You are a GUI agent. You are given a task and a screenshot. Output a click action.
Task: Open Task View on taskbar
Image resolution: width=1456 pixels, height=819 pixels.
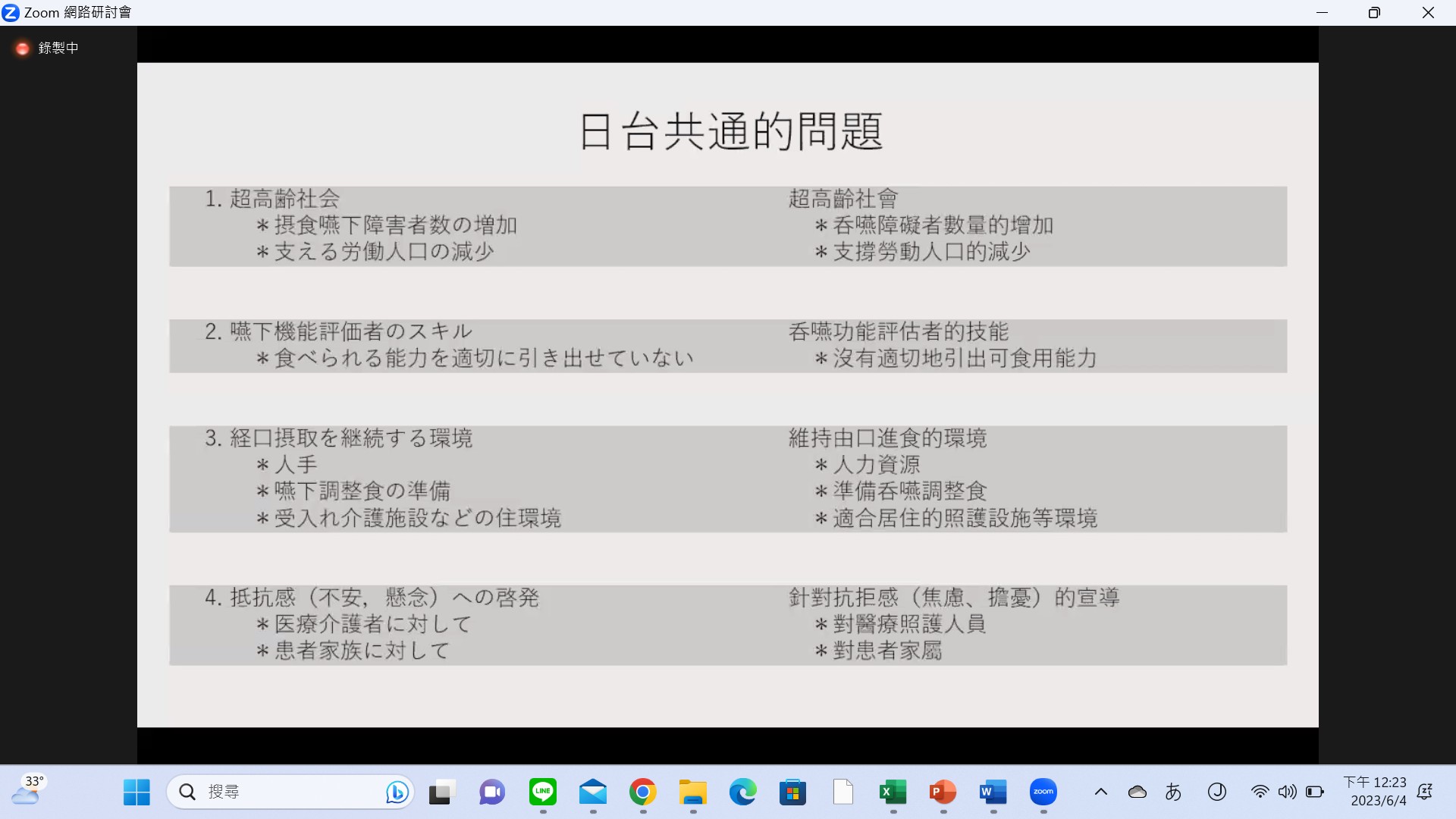[441, 792]
